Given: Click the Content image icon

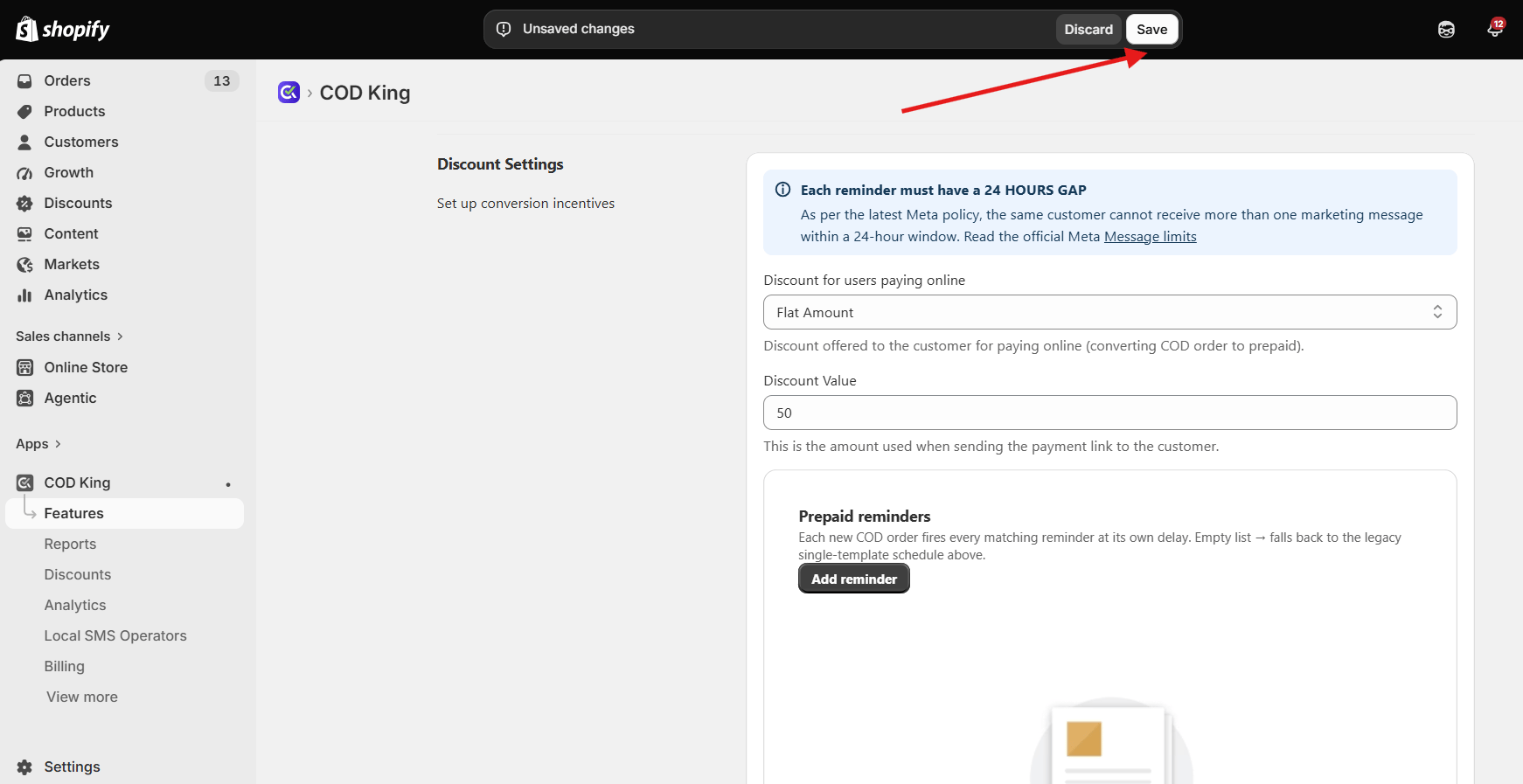Looking at the screenshot, I should click(24, 233).
